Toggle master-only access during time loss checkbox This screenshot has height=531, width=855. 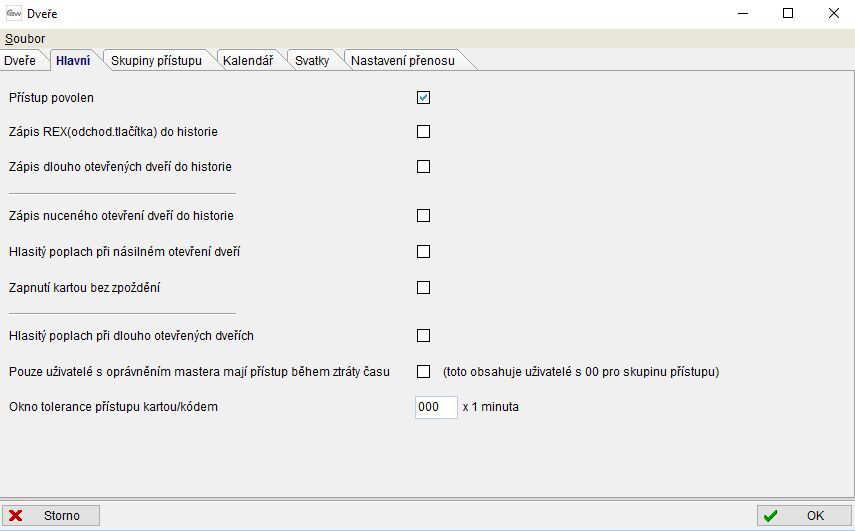tap(423, 372)
